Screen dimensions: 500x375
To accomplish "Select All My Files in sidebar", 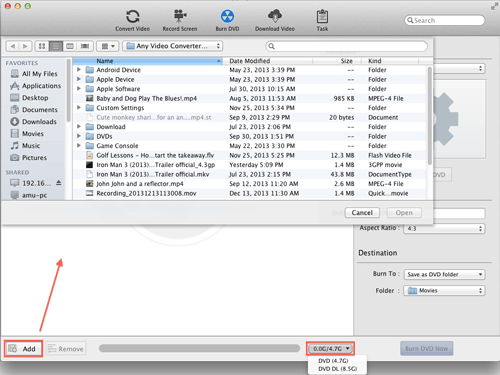I will (x=34, y=74).
